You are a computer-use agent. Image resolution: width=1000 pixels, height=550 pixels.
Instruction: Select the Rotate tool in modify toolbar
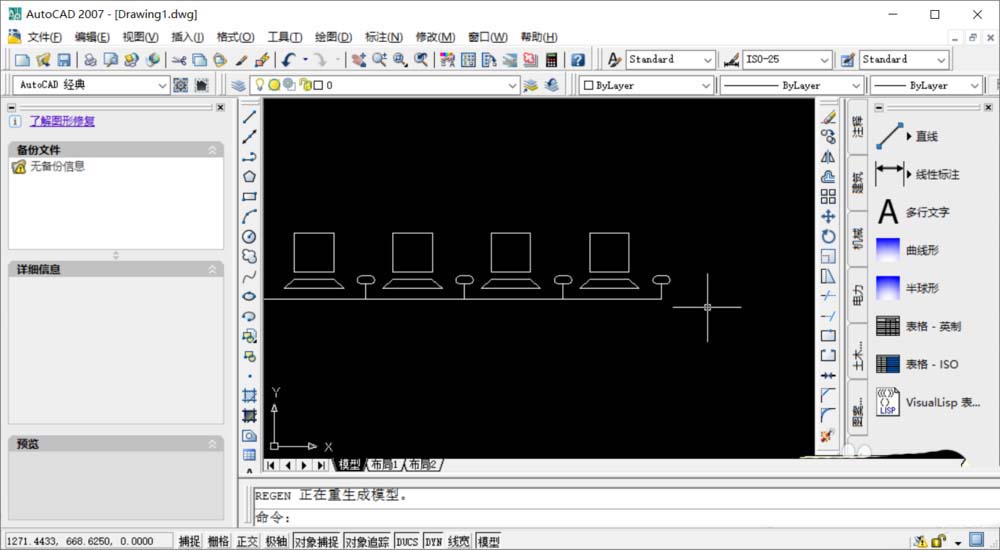point(828,236)
